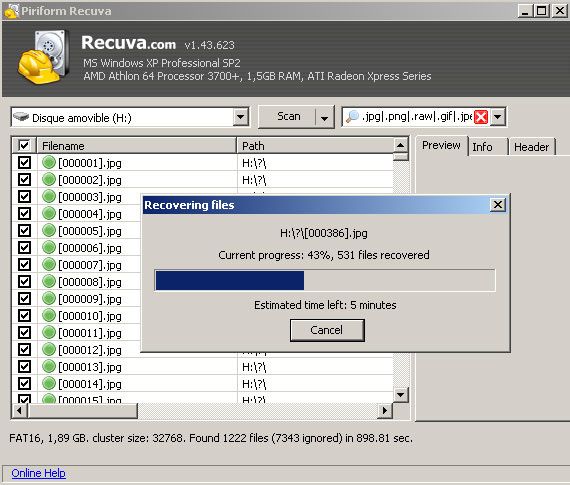The width and height of the screenshot is (570, 485).
Task: Click the red X clear filter icon
Action: click(481, 117)
